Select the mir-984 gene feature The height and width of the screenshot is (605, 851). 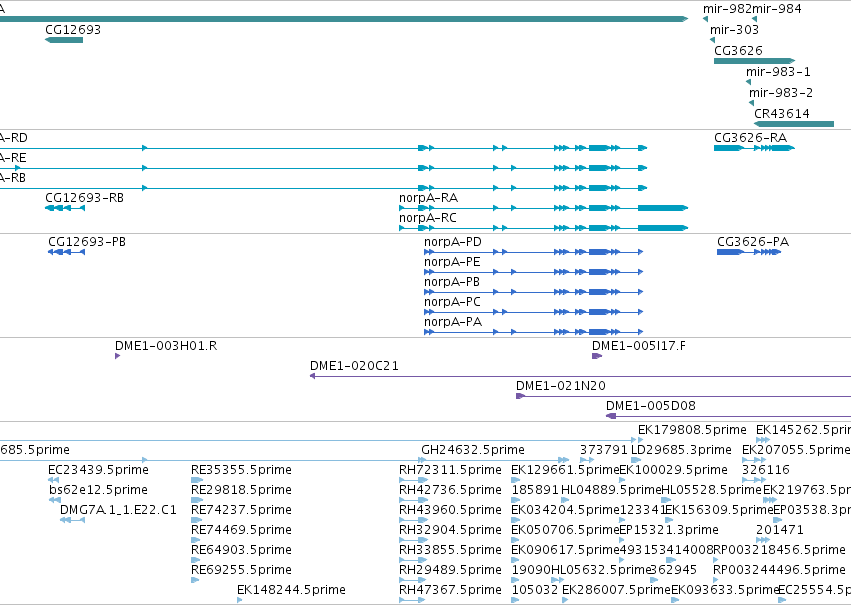click(754, 19)
